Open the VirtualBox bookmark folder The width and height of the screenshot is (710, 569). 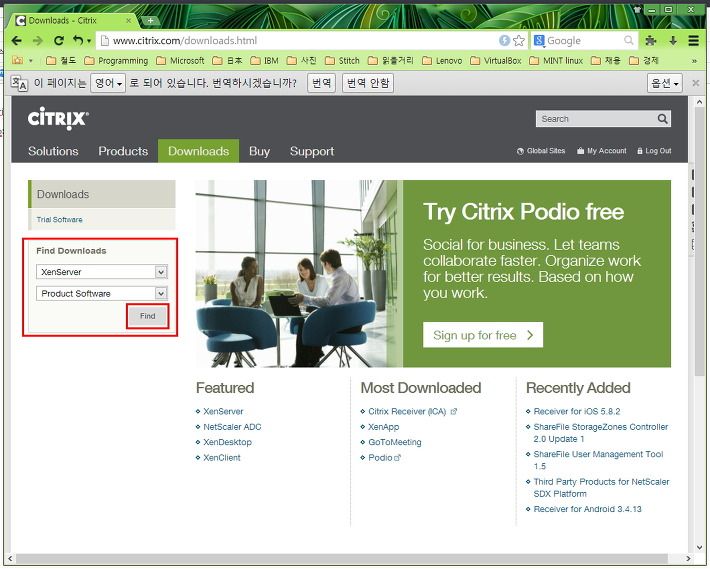495,61
